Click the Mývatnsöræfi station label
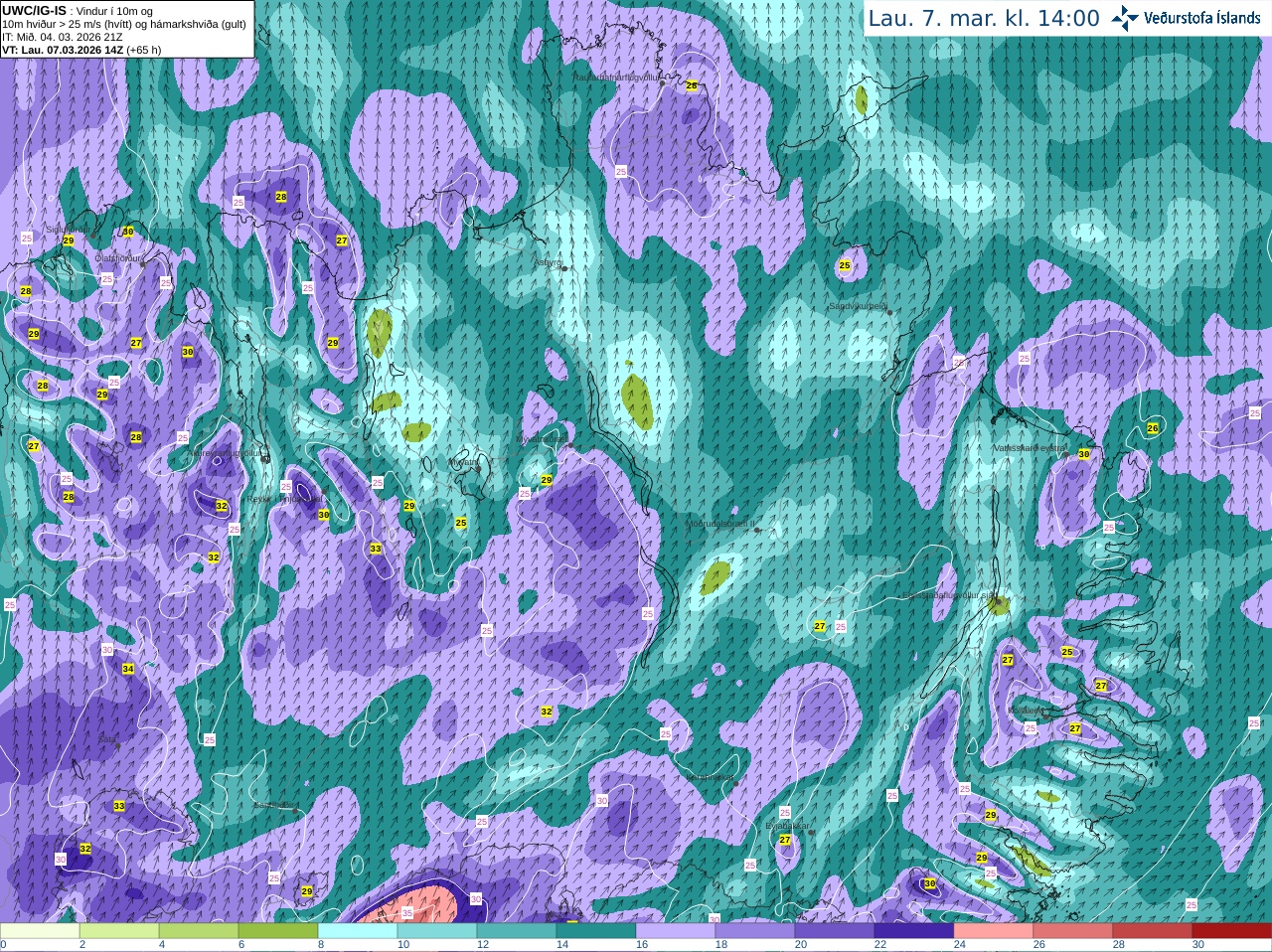 (542, 438)
